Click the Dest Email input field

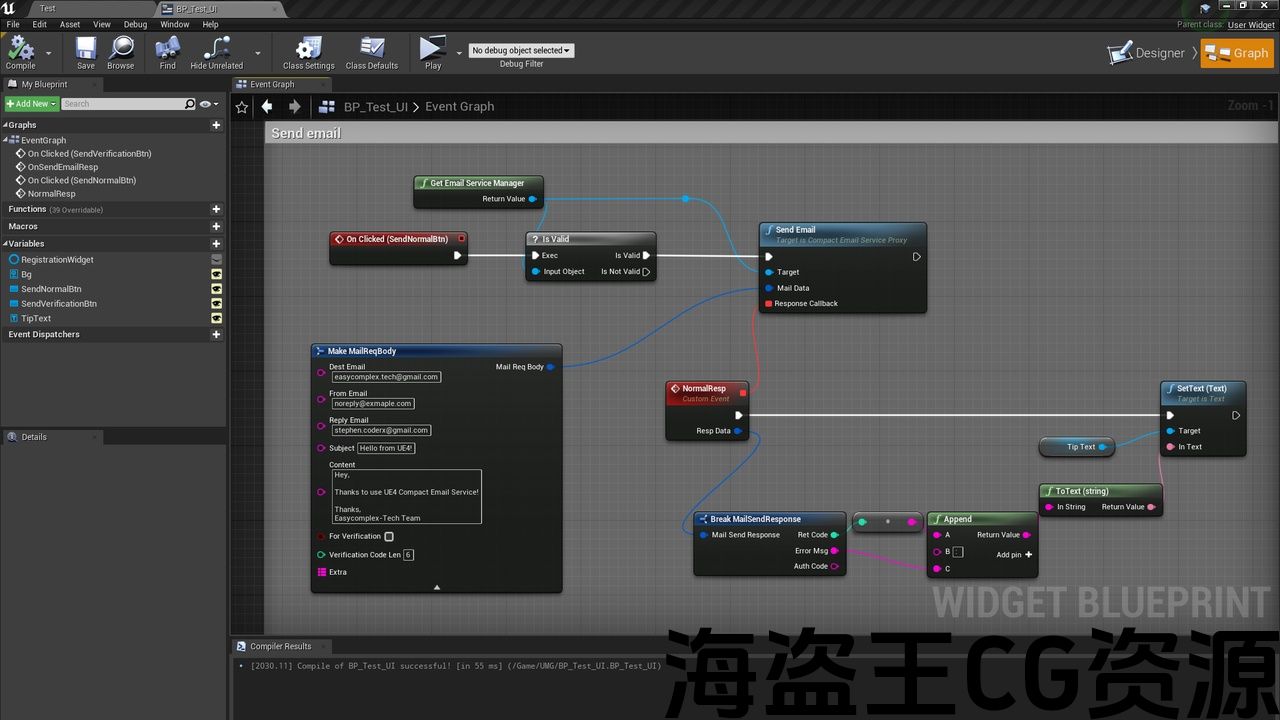tap(386, 377)
